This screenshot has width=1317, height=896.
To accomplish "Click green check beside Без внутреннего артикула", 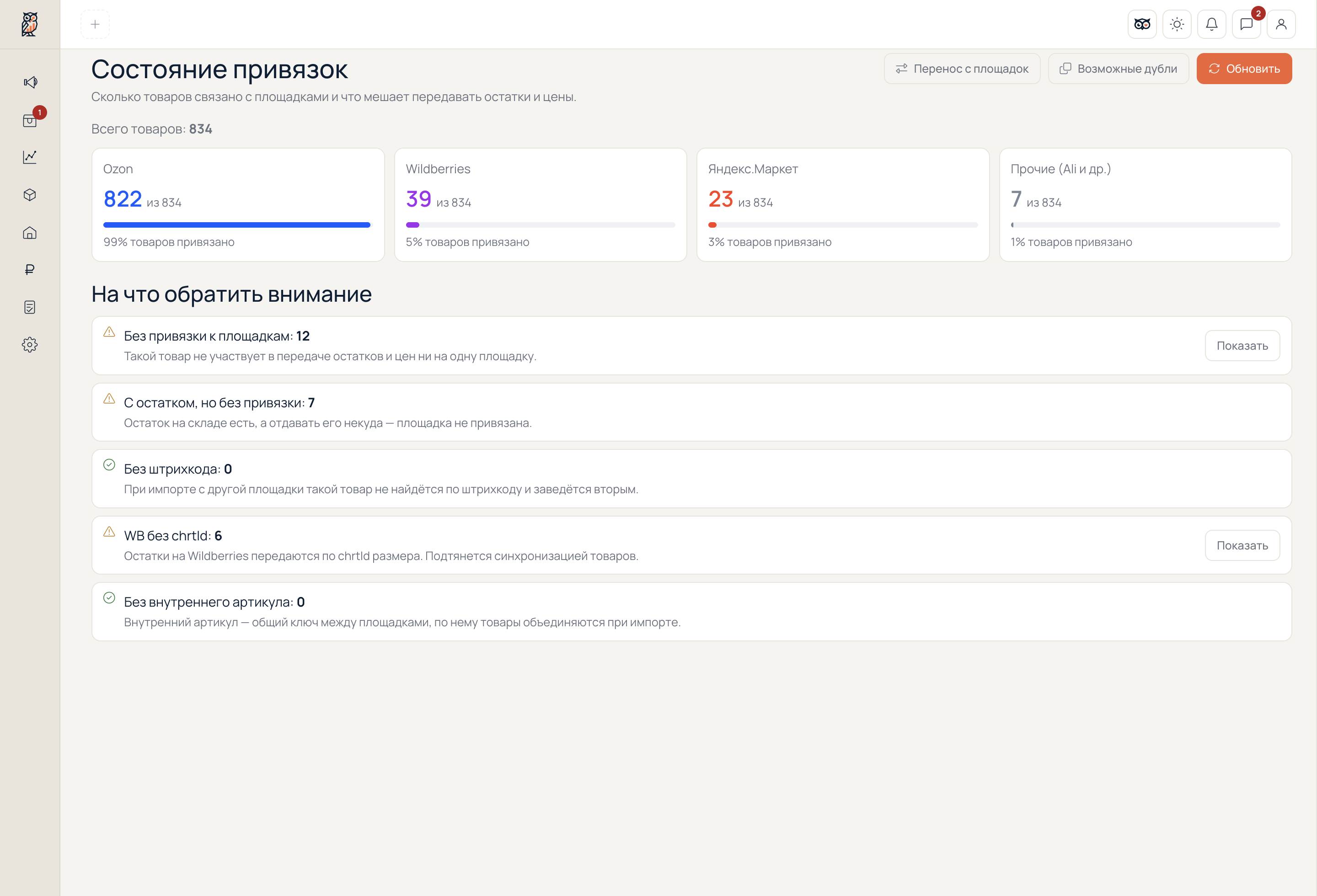I will (x=109, y=598).
